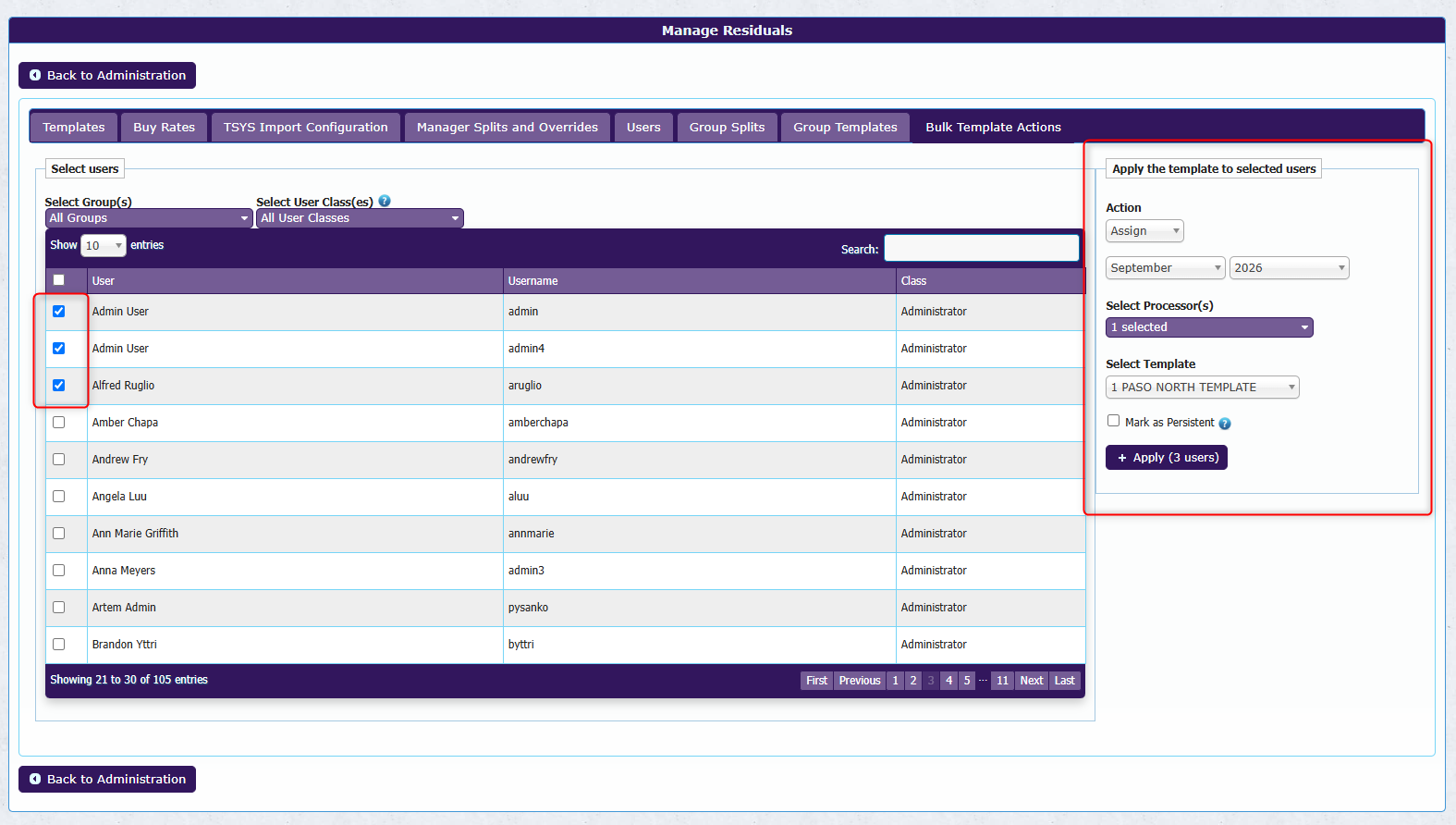
Task: Jump to the Last page
Action: 1065,681
